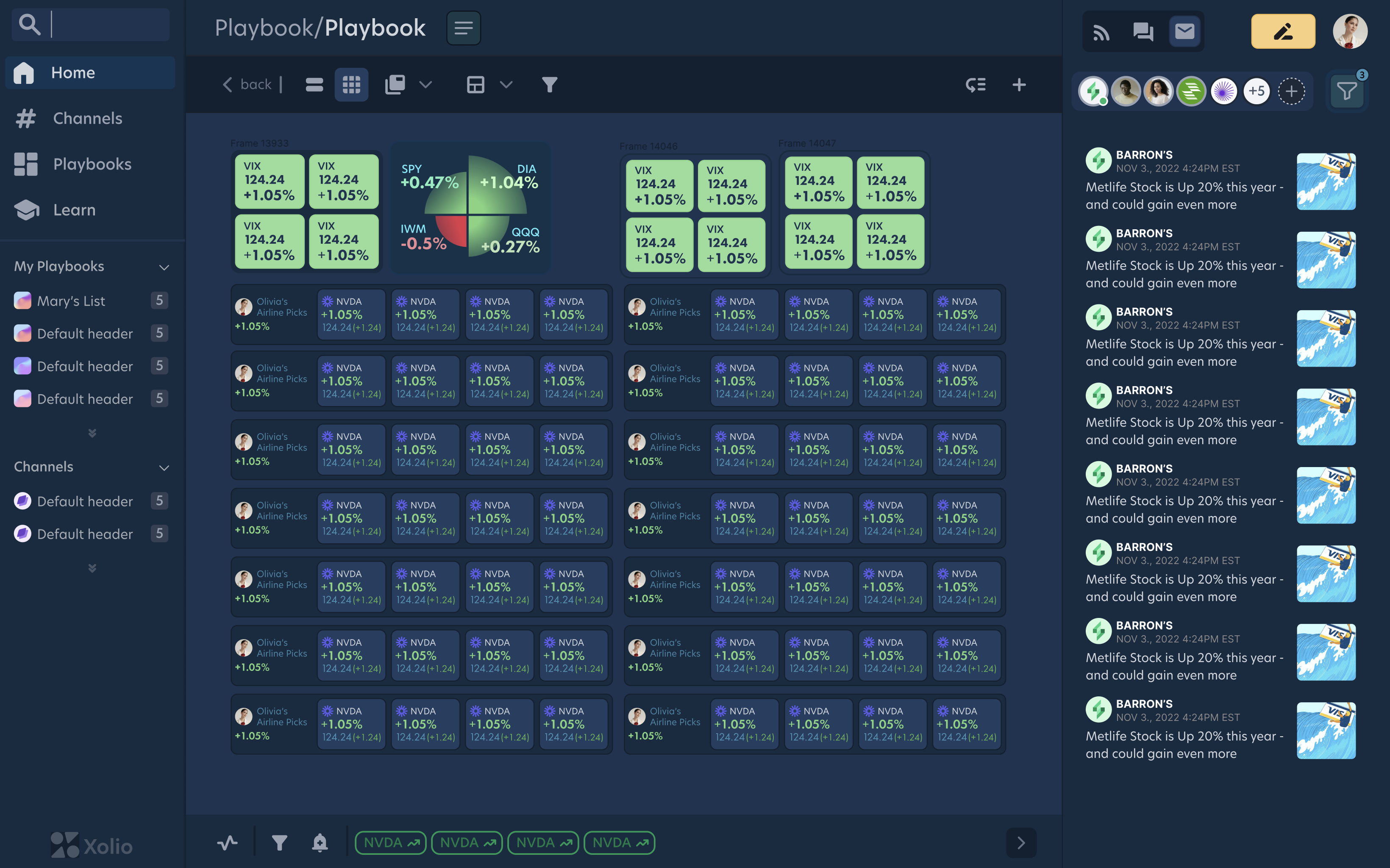
Task: Click the plus icon in main toolbar
Action: (1019, 85)
